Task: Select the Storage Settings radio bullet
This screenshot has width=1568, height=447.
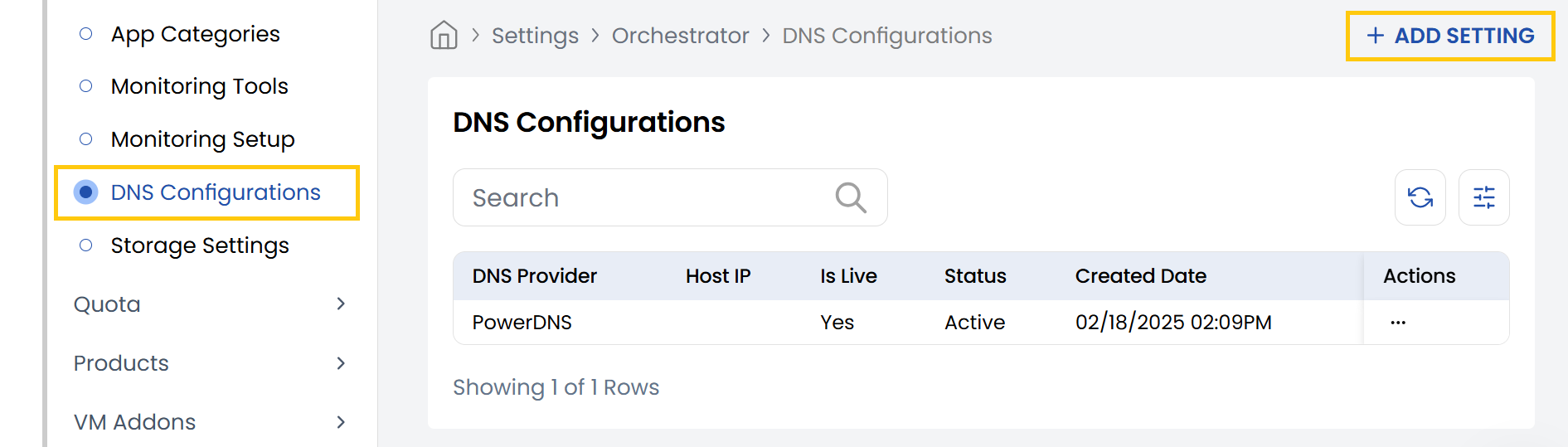Action: tap(85, 245)
